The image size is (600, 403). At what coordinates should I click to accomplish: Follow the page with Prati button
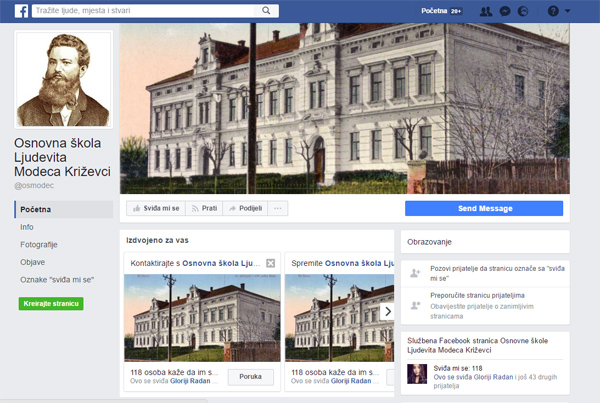[x=204, y=208]
